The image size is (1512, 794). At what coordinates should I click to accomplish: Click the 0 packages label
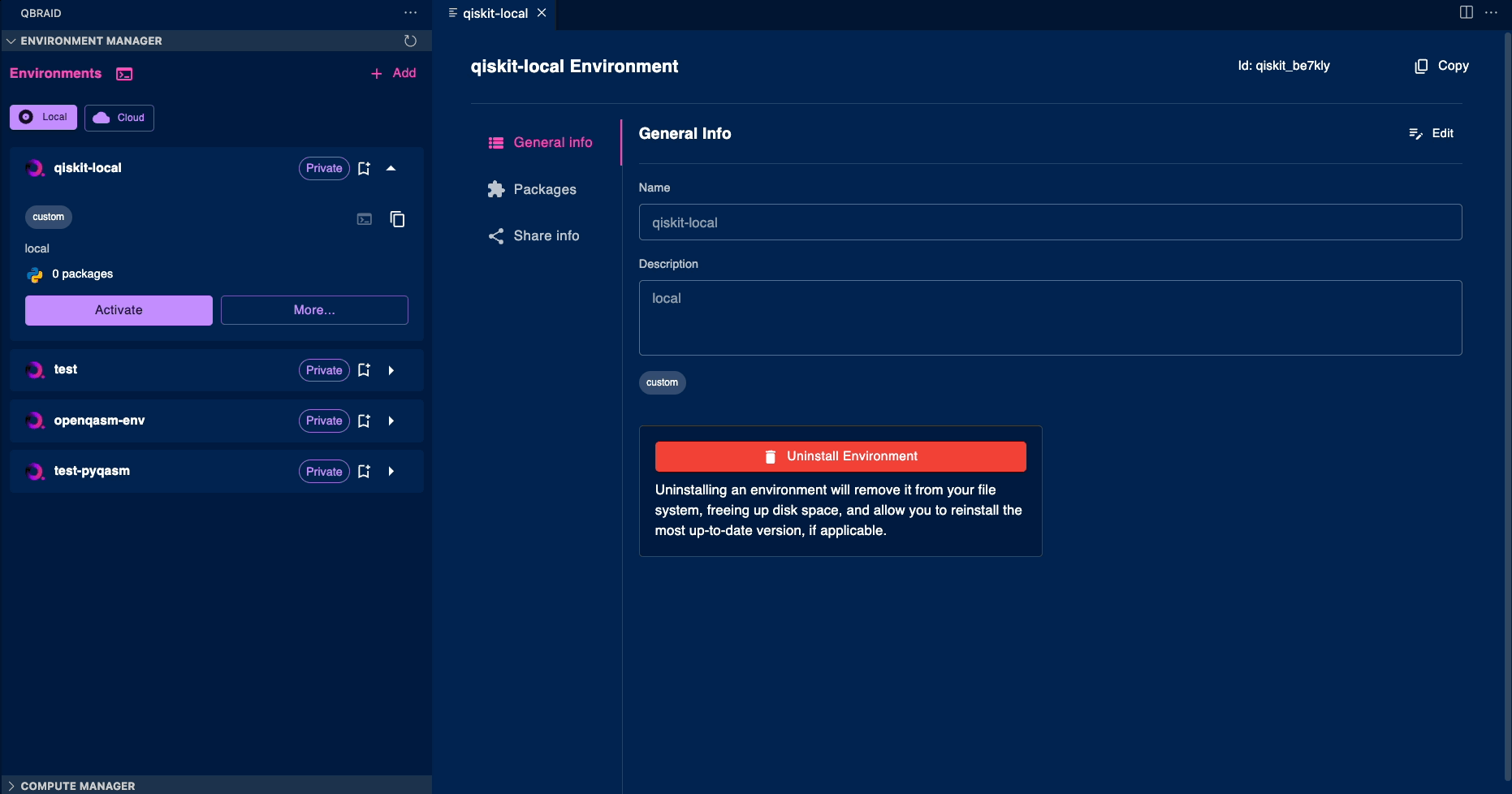(83, 274)
